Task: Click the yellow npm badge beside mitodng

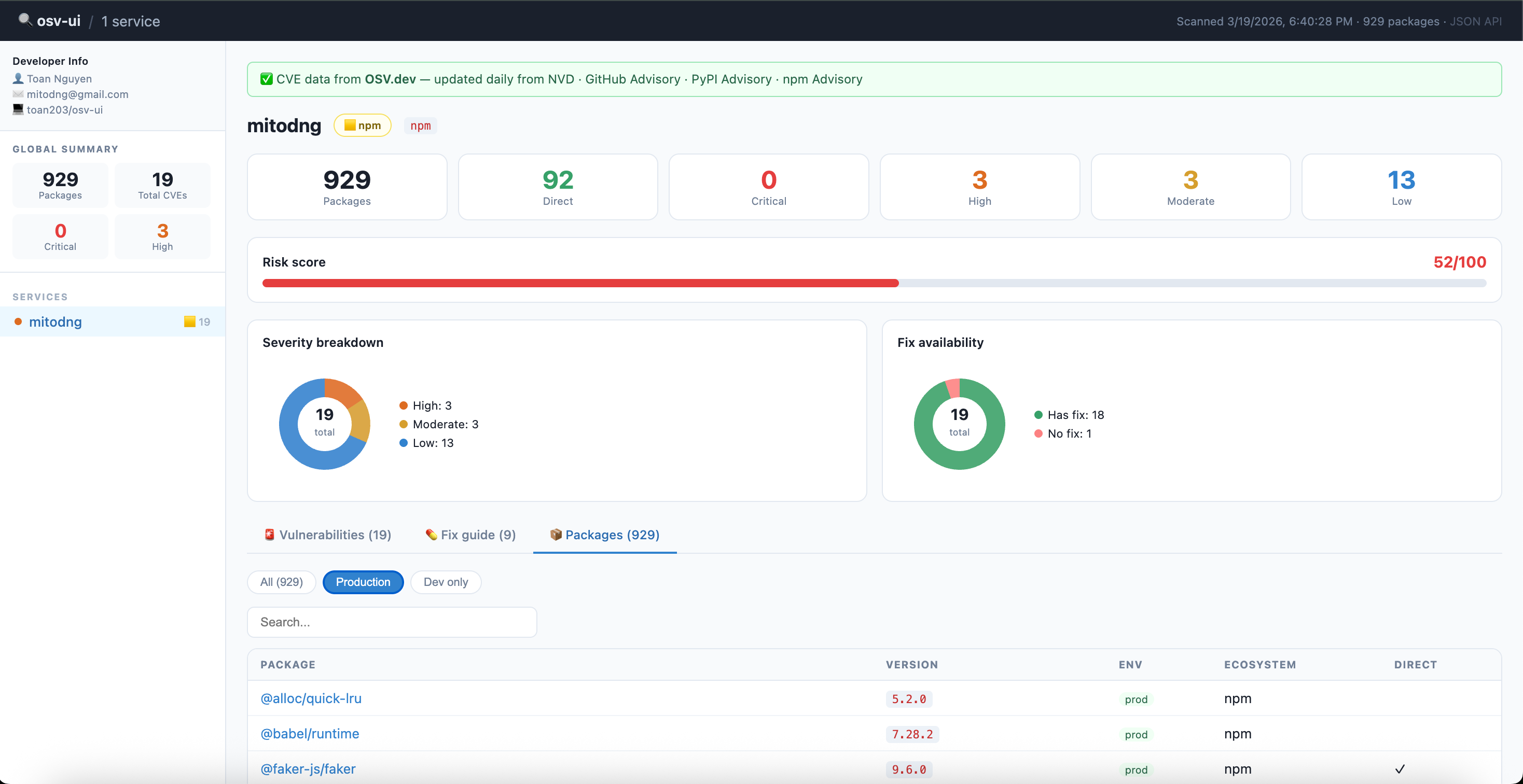Action: pos(362,125)
